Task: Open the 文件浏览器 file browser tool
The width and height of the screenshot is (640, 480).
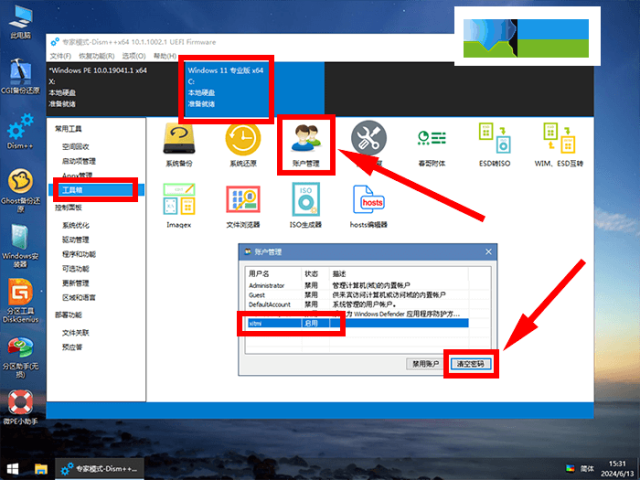Action: (x=243, y=206)
